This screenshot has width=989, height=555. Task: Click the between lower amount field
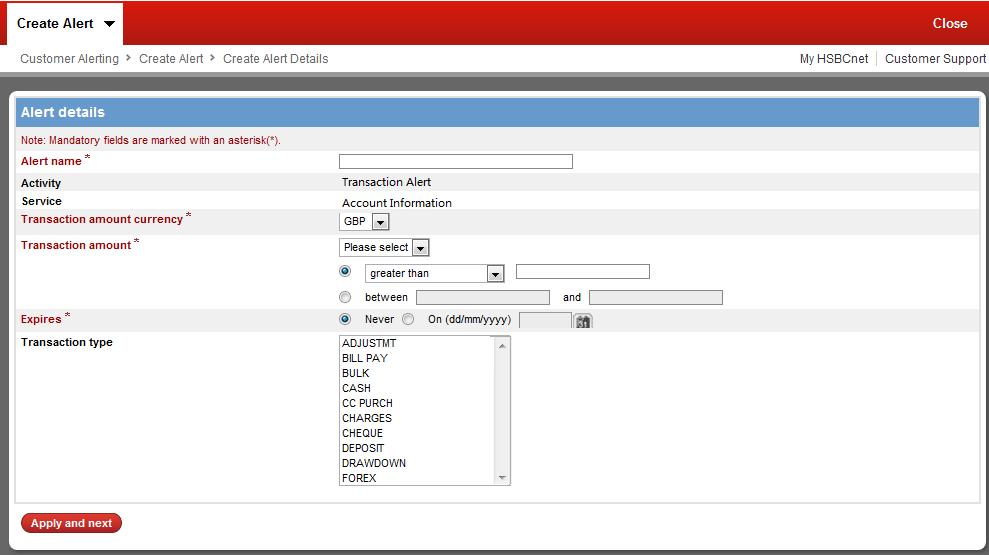[483, 298]
